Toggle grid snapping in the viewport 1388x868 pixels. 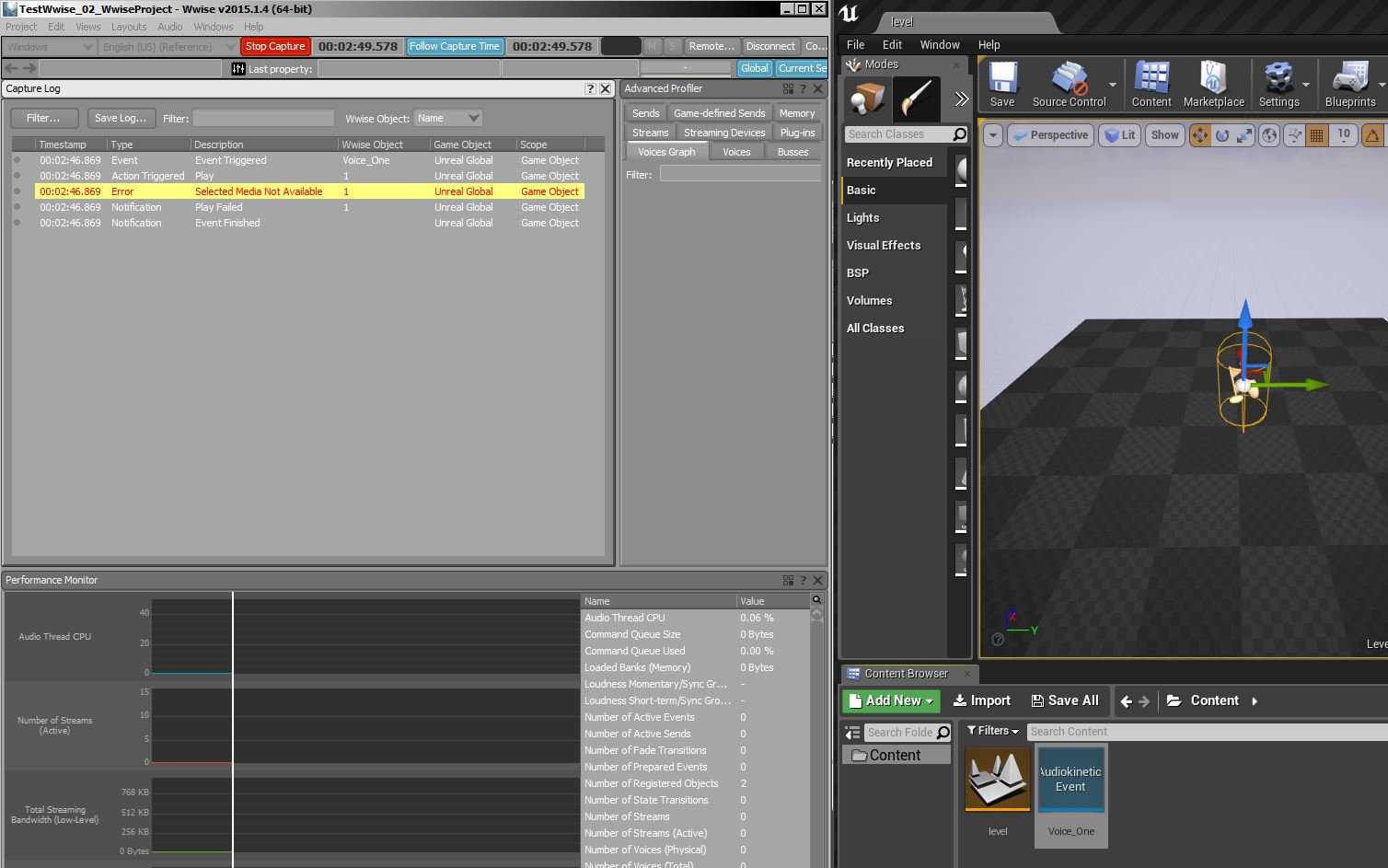pyautogui.click(x=1317, y=135)
